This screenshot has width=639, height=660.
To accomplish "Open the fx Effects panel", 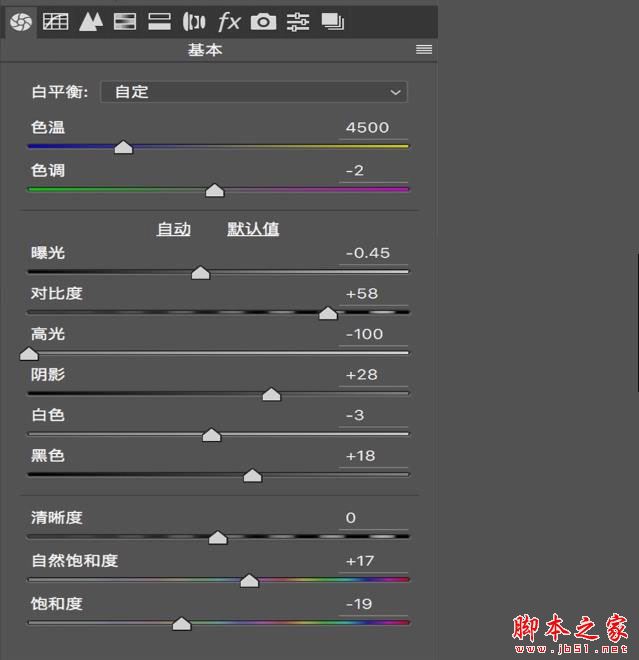I will tap(229, 21).
